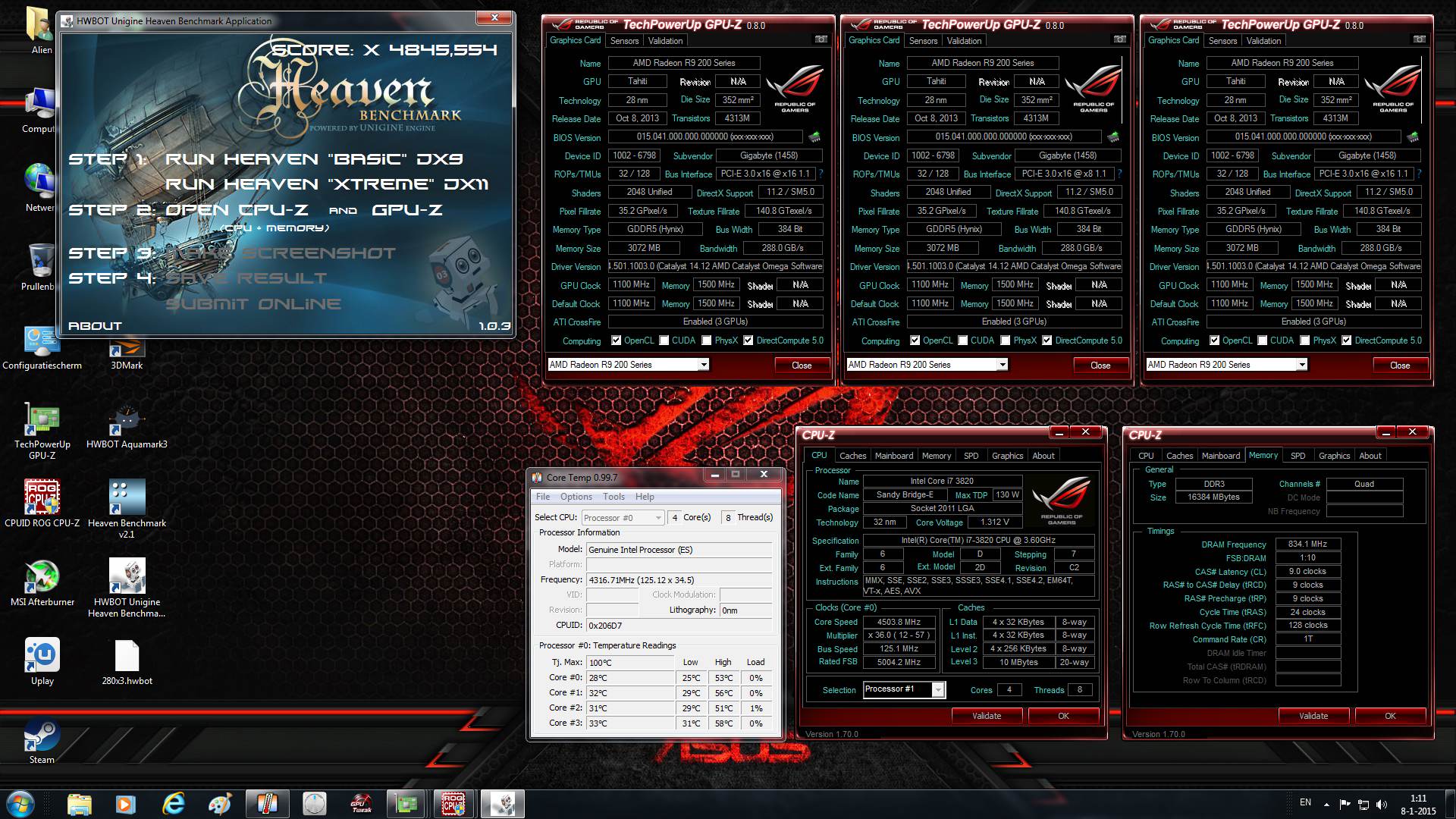Image resolution: width=1456 pixels, height=819 pixels.
Task: Click the ROG CPU-Z taskbar icon
Action: (x=453, y=804)
